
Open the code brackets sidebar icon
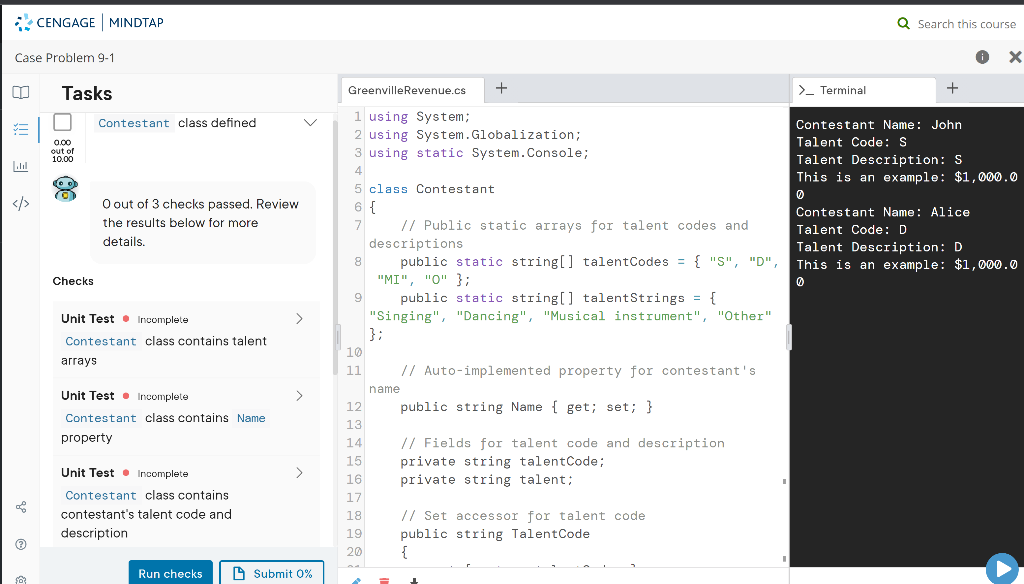21,203
